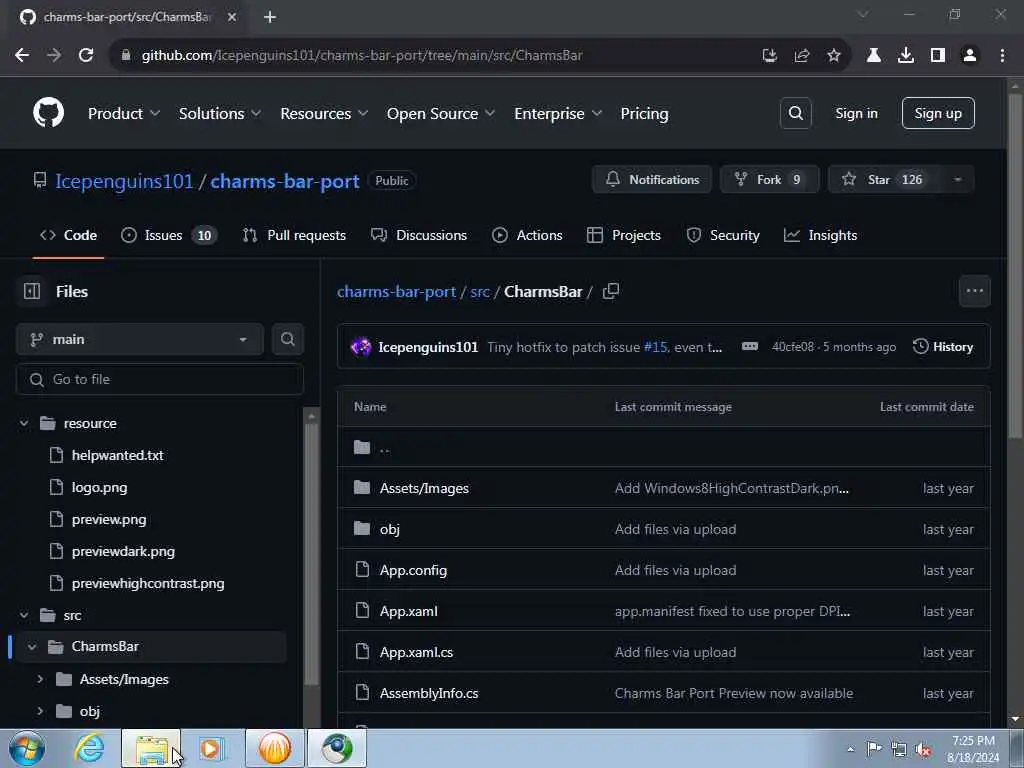Image resolution: width=1024 pixels, height=768 pixels.
Task: Open the more options ellipsis button
Action: [974, 291]
